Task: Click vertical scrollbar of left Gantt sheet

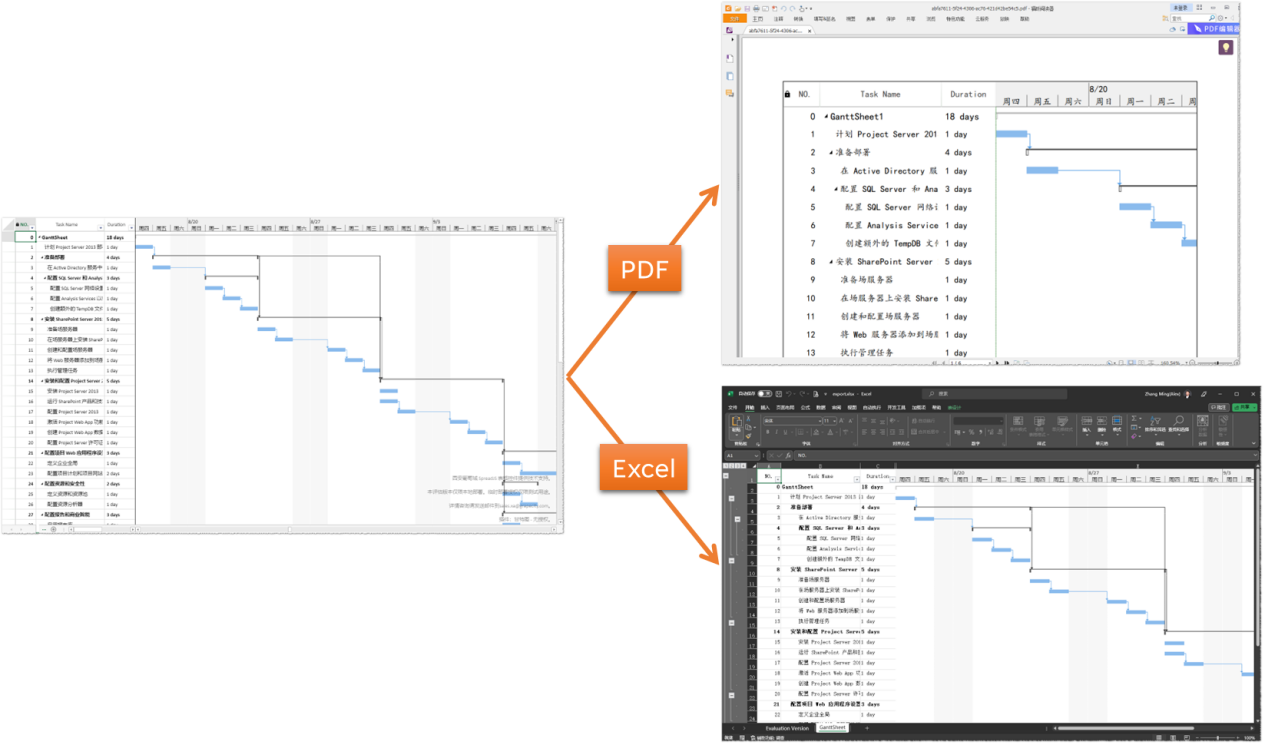Action: (561, 370)
